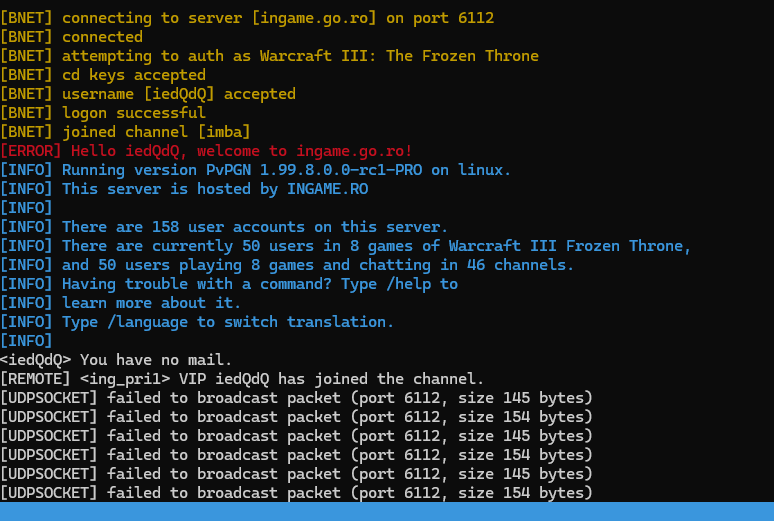Screen dimensions: 774x521
Task: Click the red [ERROR] tag
Action: 31,151
